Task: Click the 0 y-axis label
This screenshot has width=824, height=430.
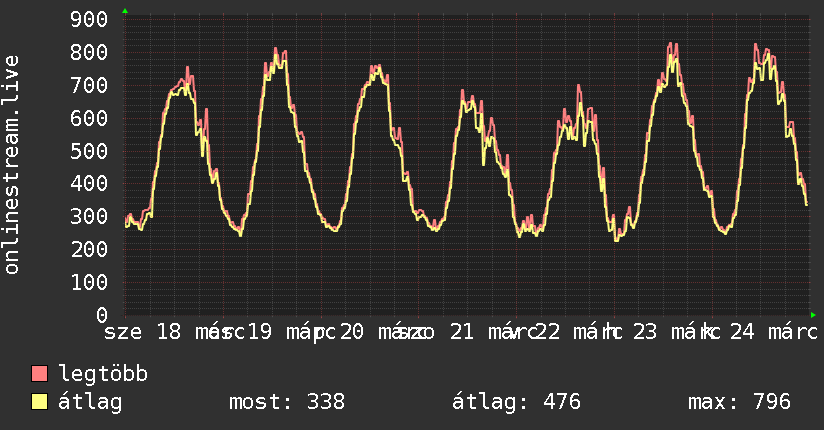Action: [102, 315]
